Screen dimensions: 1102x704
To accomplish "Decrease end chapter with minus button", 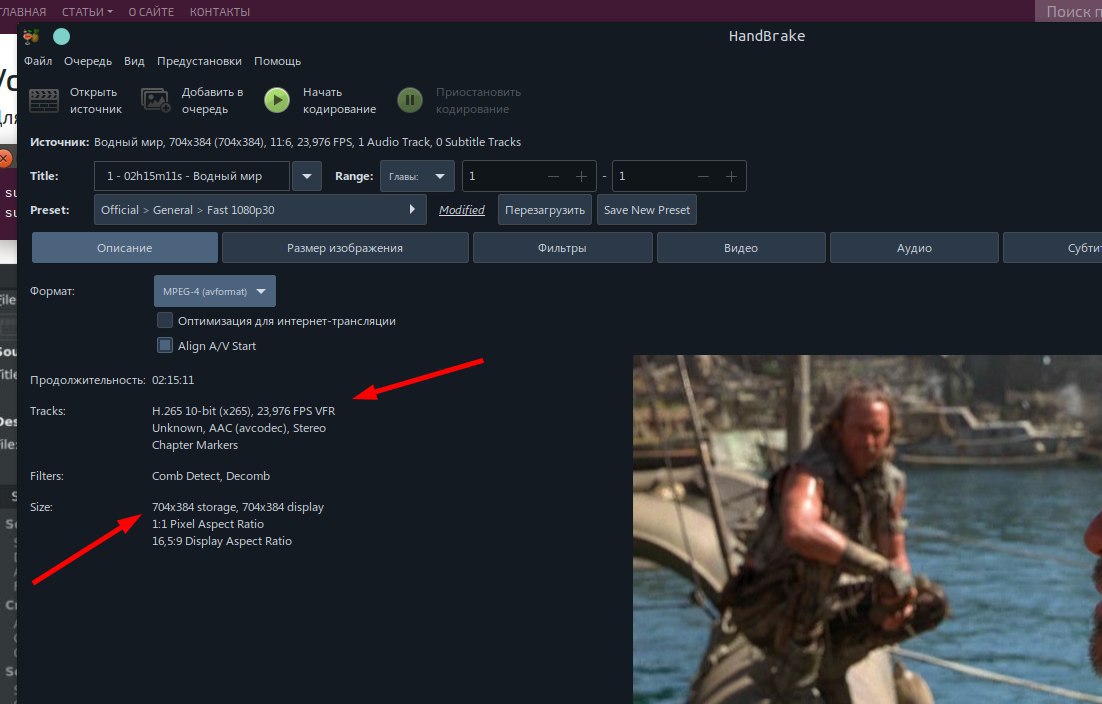I will coord(703,176).
